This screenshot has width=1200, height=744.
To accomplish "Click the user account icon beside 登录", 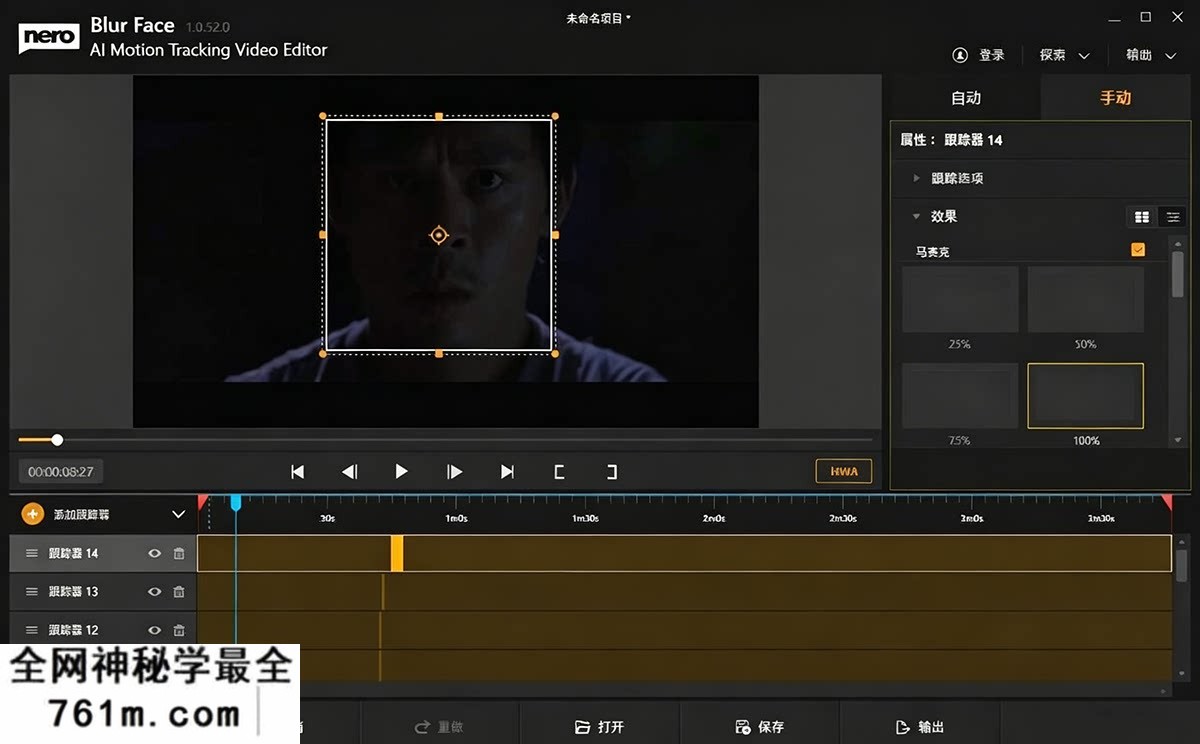I will (961, 55).
